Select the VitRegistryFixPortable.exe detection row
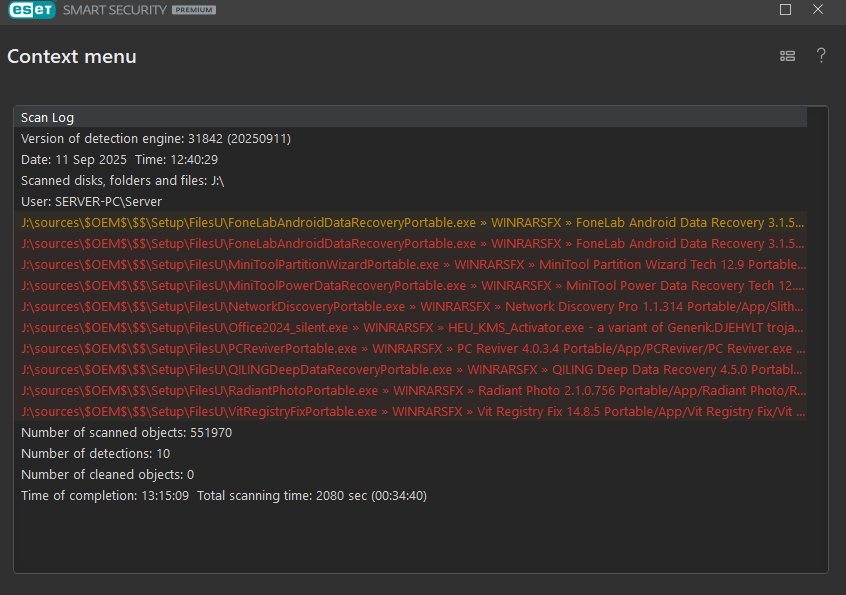 tap(411, 412)
